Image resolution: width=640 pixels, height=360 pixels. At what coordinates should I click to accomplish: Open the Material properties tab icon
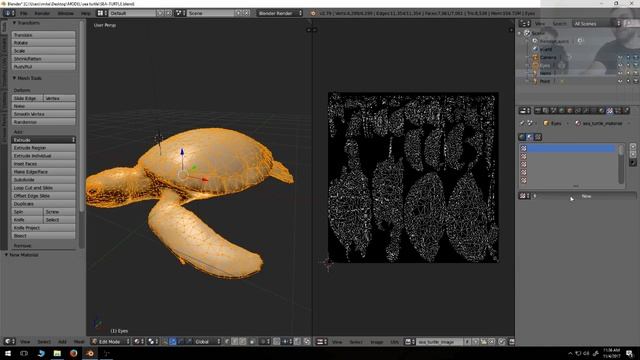coord(602,111)
